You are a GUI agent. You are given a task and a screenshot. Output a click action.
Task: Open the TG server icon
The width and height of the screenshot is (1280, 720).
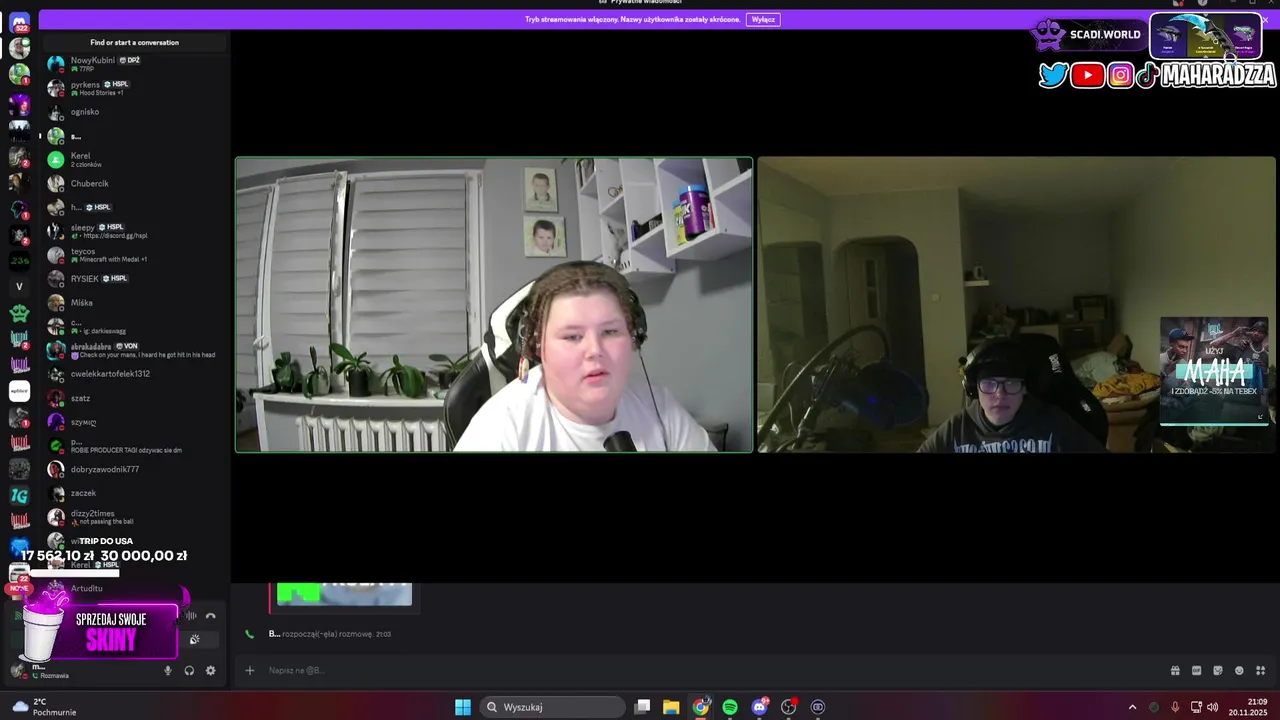19,495
